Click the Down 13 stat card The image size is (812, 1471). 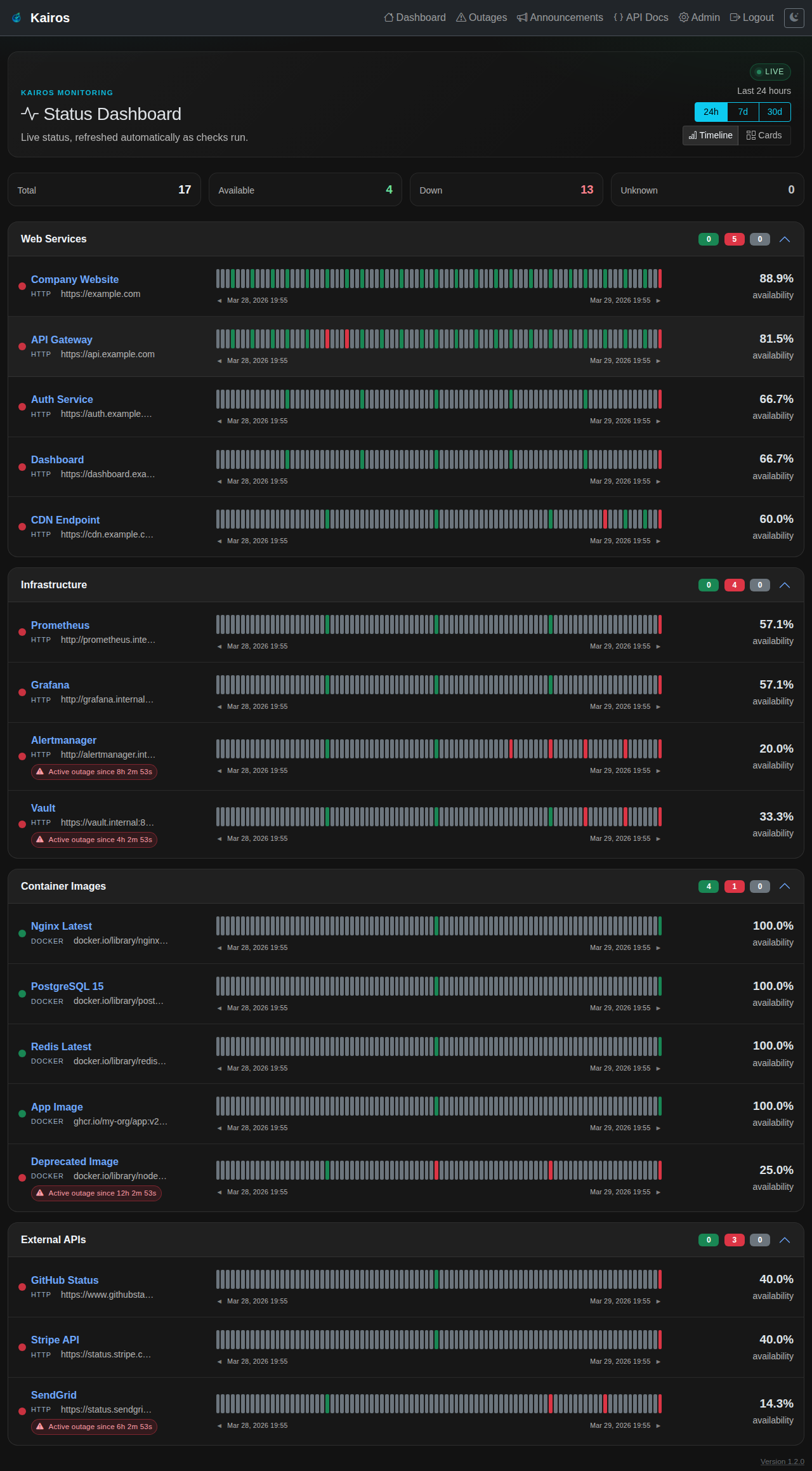[506, 190]
